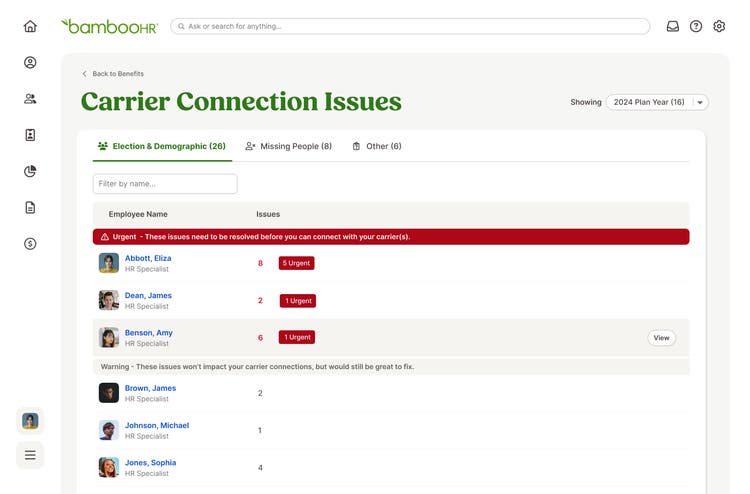Viewport: 750px width, 494px height.
Task: Open the Home sidebar icon
Action: tap(30, 26)
